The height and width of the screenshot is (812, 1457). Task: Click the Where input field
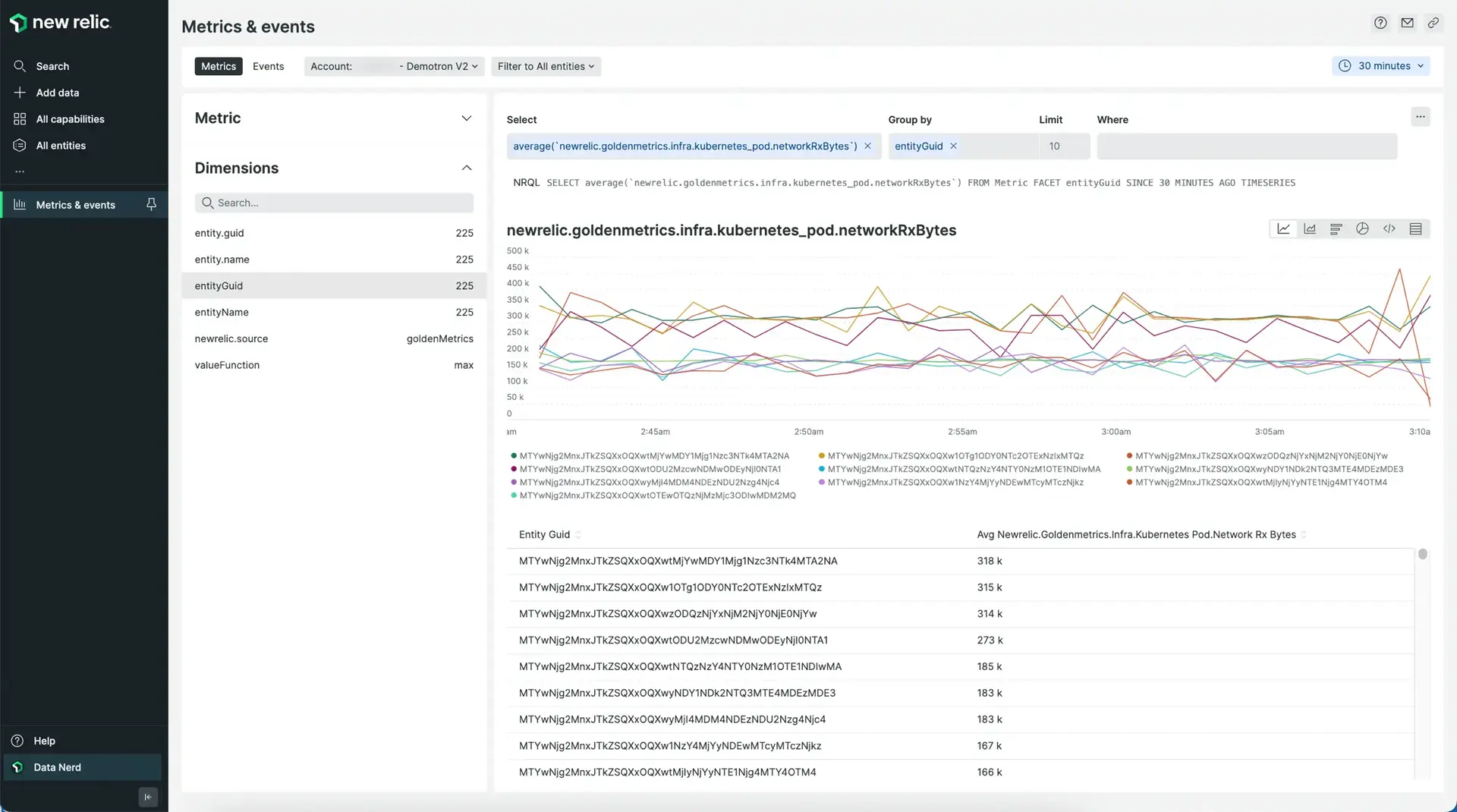(x=1247, y=146)
